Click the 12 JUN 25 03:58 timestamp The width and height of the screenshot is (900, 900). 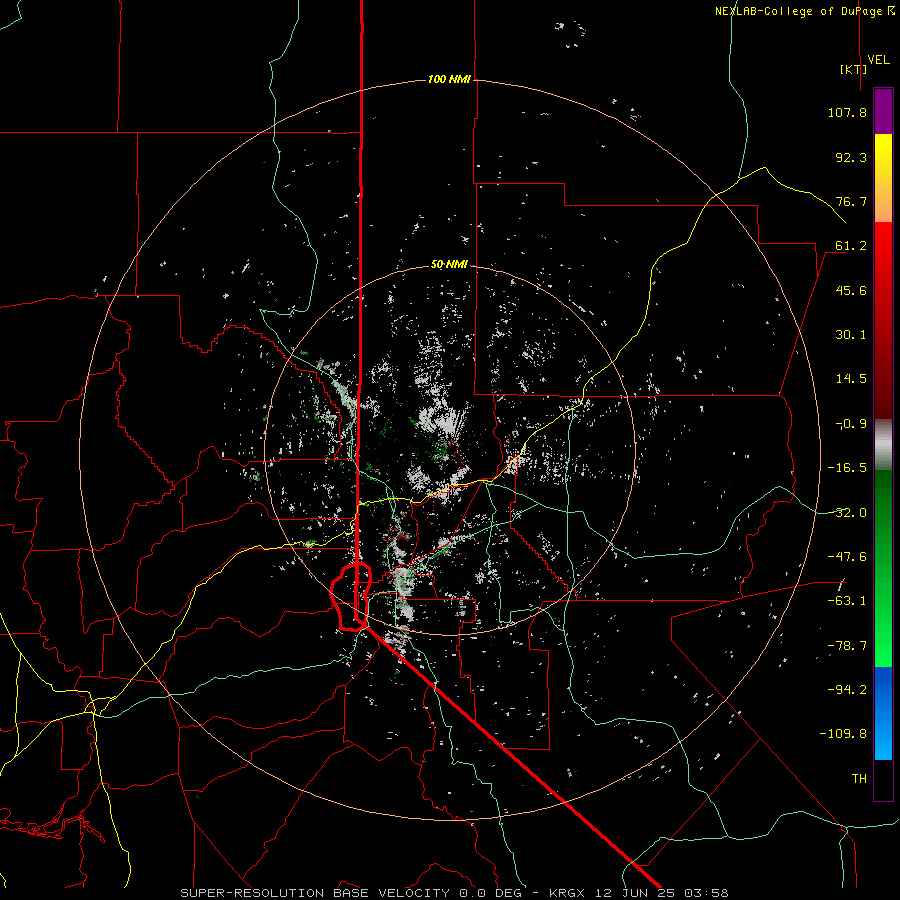click(662, 893)
